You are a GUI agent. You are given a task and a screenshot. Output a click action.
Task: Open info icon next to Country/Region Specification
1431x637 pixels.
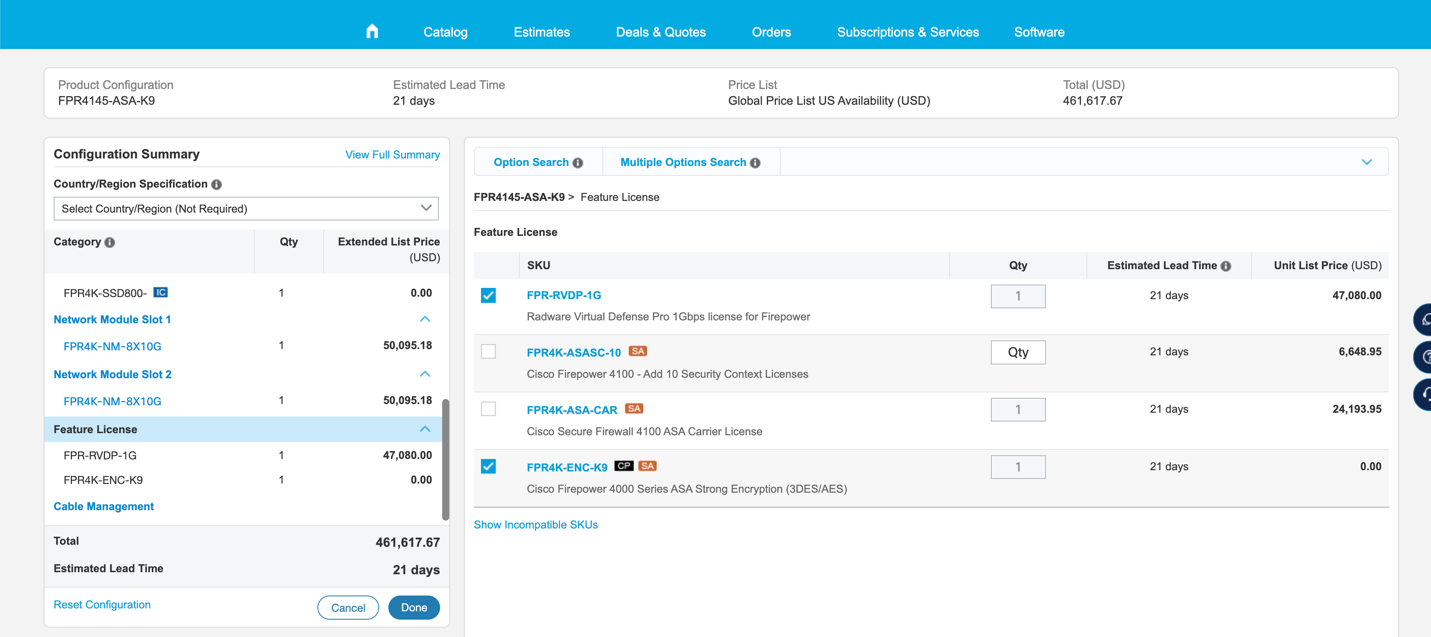tap(217, 185)
